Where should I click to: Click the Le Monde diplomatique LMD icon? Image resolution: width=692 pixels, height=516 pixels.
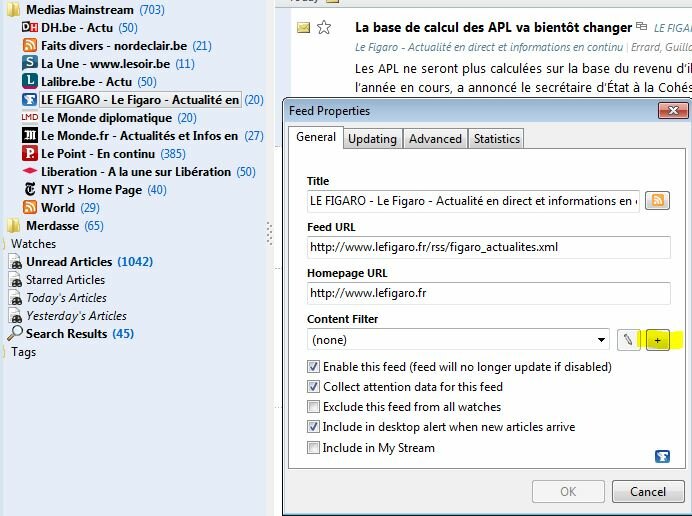tap(30, 117)
